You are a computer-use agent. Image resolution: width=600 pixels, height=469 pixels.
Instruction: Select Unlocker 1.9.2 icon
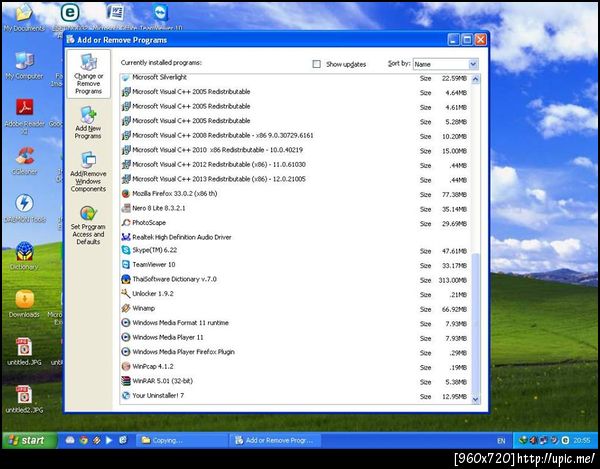click(126, 294)
